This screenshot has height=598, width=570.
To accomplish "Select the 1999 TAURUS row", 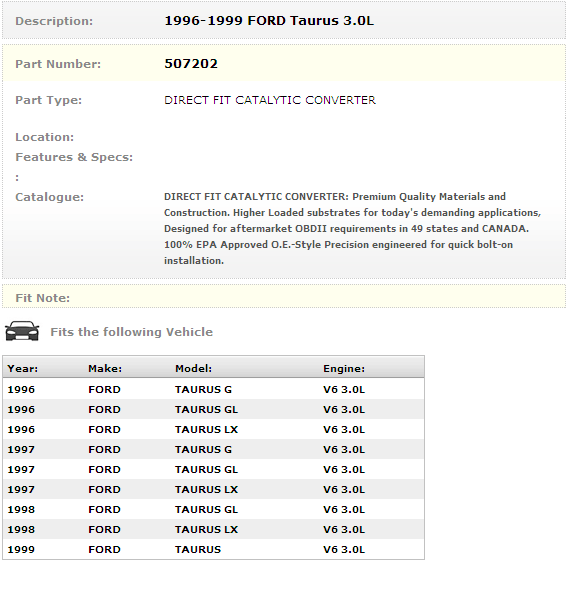I will pyautogui.click(x=214, y=549).
